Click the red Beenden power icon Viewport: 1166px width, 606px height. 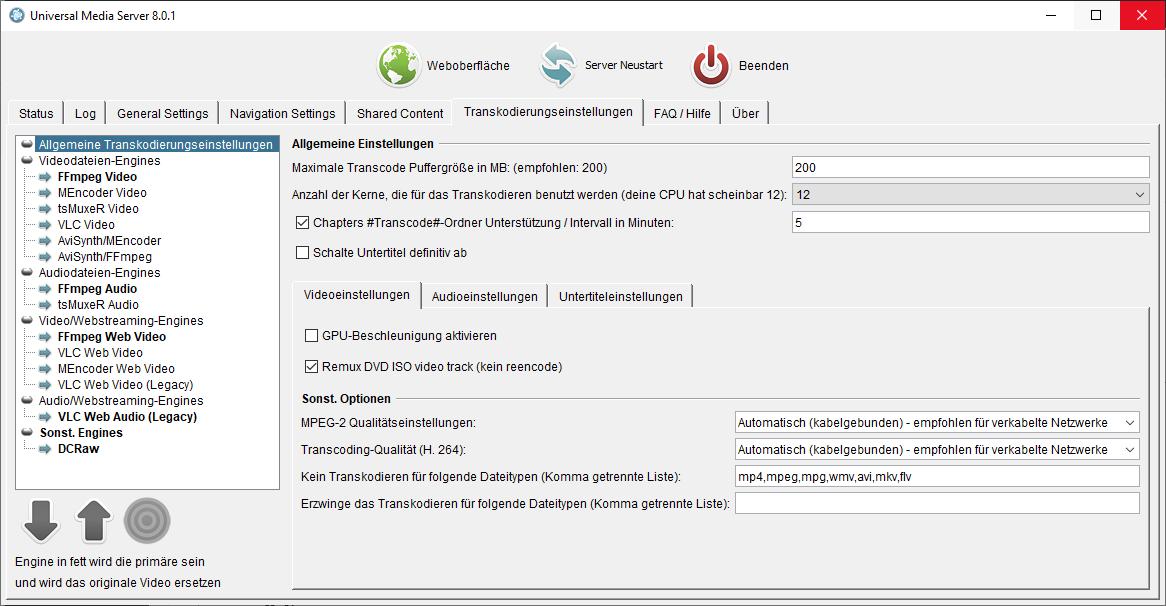tap(711, 65)
